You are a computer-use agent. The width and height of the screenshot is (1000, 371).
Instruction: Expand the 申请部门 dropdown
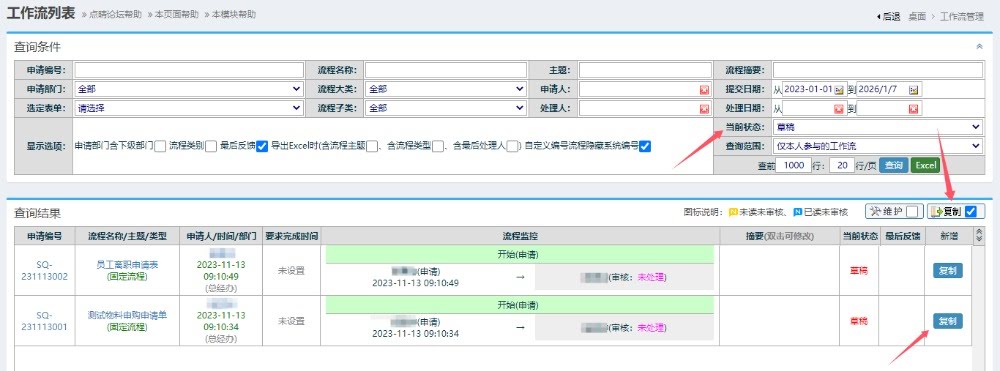tap(189, 89)
